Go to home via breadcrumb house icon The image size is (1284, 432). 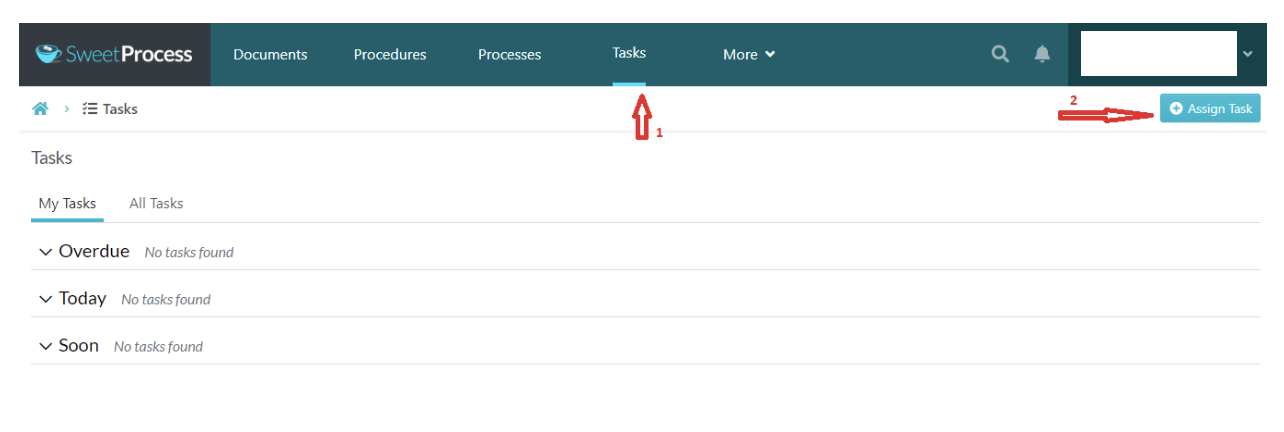[40, 109]
